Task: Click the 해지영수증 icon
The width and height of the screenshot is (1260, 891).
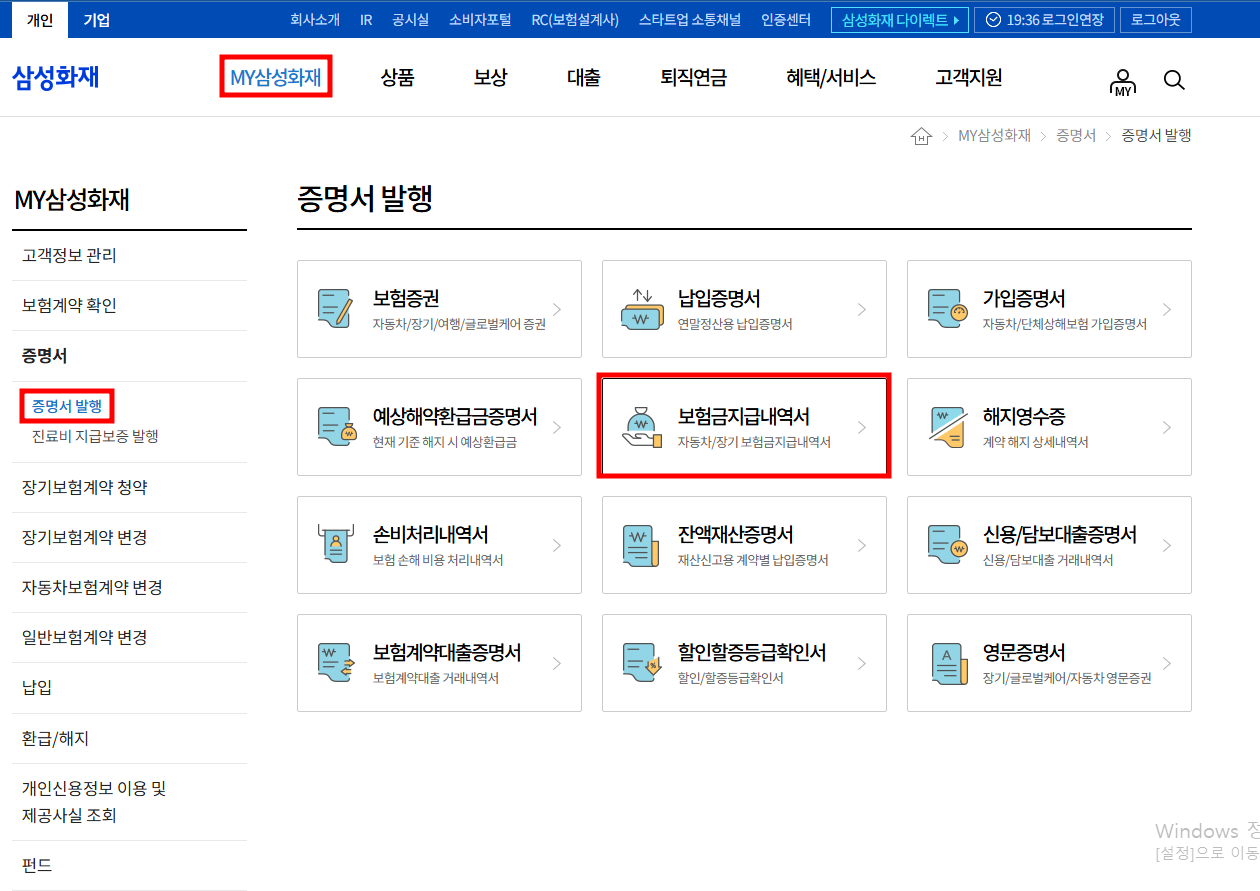Action: 946,427
